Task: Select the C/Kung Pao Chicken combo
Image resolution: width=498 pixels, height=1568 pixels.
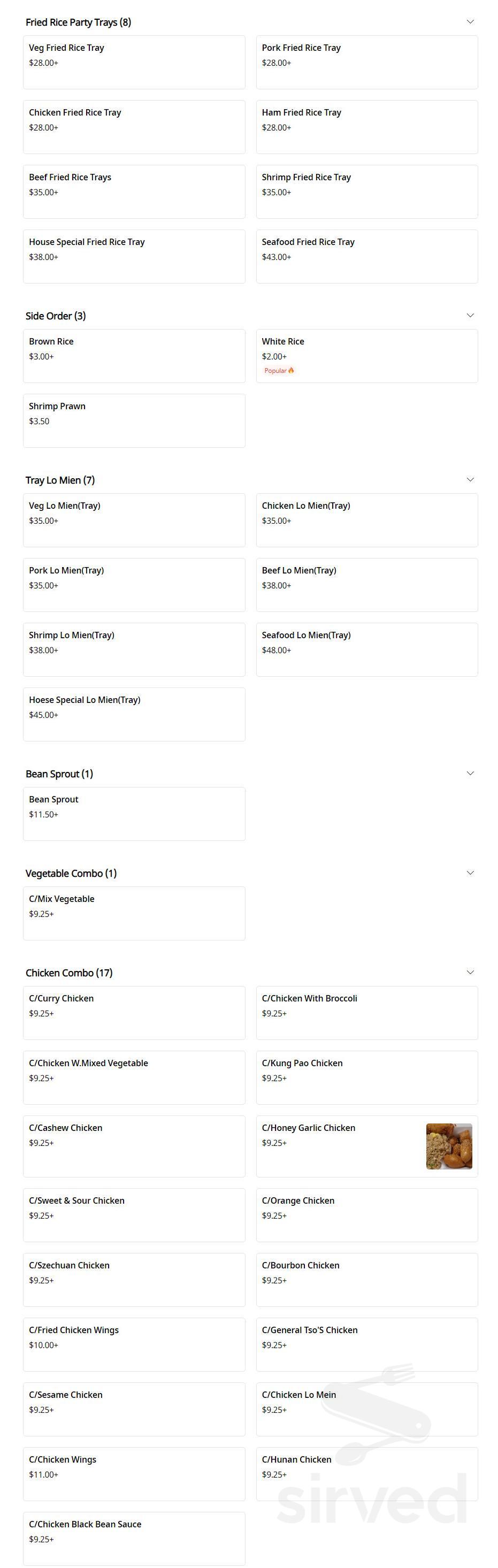Action: 366,1077
